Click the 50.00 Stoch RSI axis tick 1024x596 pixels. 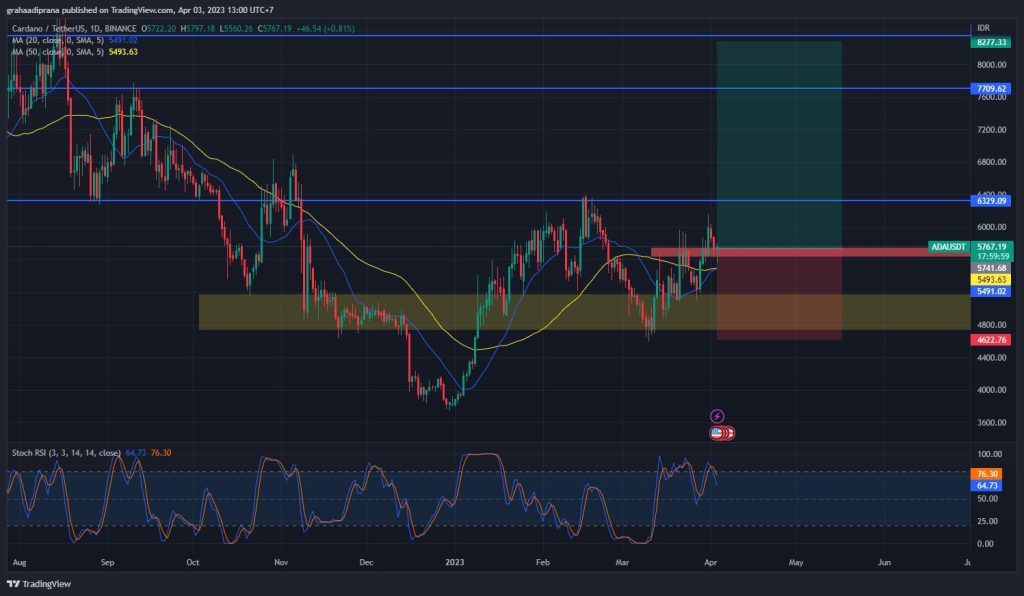tap(987, 499)
